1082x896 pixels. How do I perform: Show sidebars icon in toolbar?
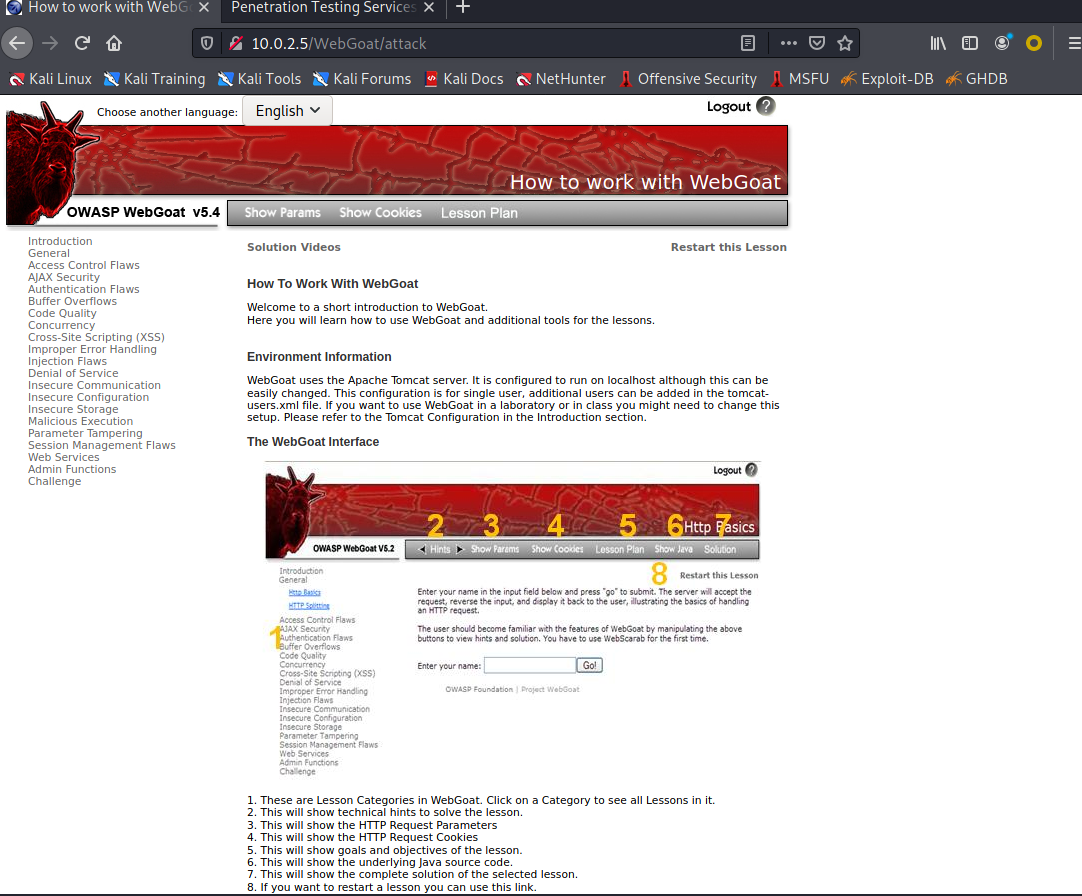pos(970,43)
